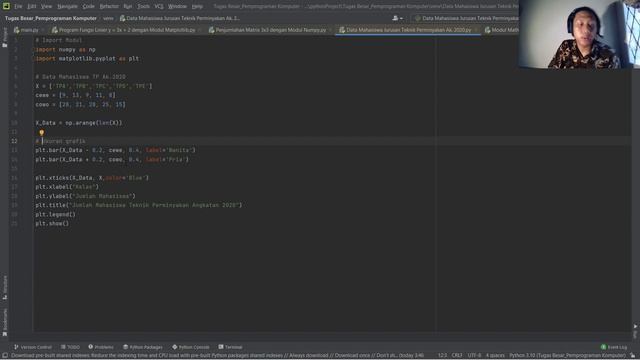The width and height of the screenshot is (640, 360).
Task: Click the yellow lightbulb intention icon
Action: coord(42,132)
